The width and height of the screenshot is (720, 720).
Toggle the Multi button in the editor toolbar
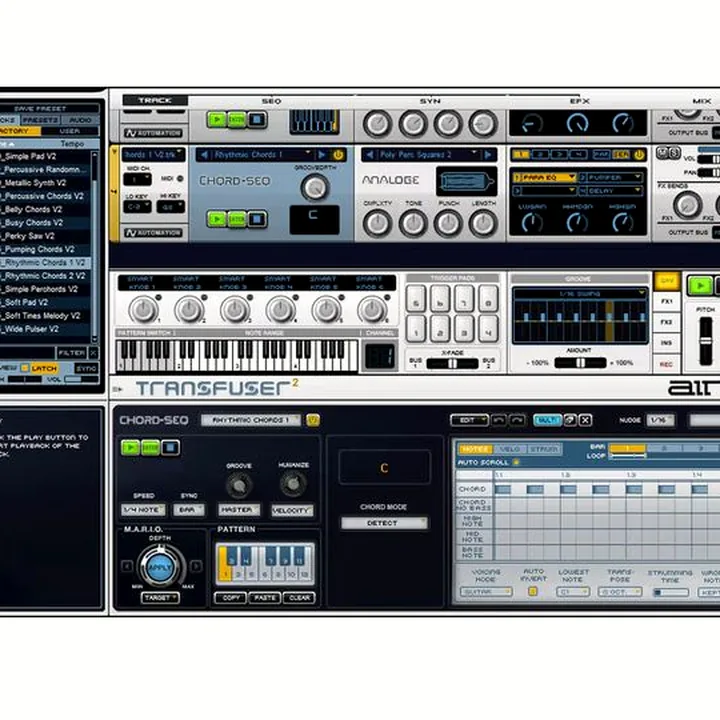click(547, 420)
